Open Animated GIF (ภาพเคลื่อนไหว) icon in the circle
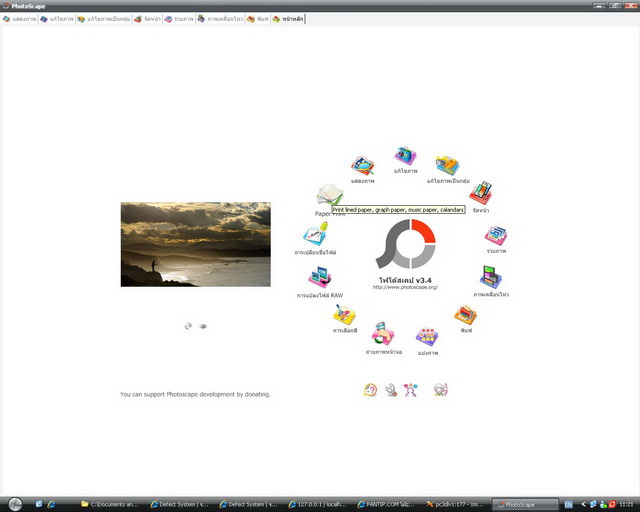The width and height of the screenshot is (640, 512). 491,277
